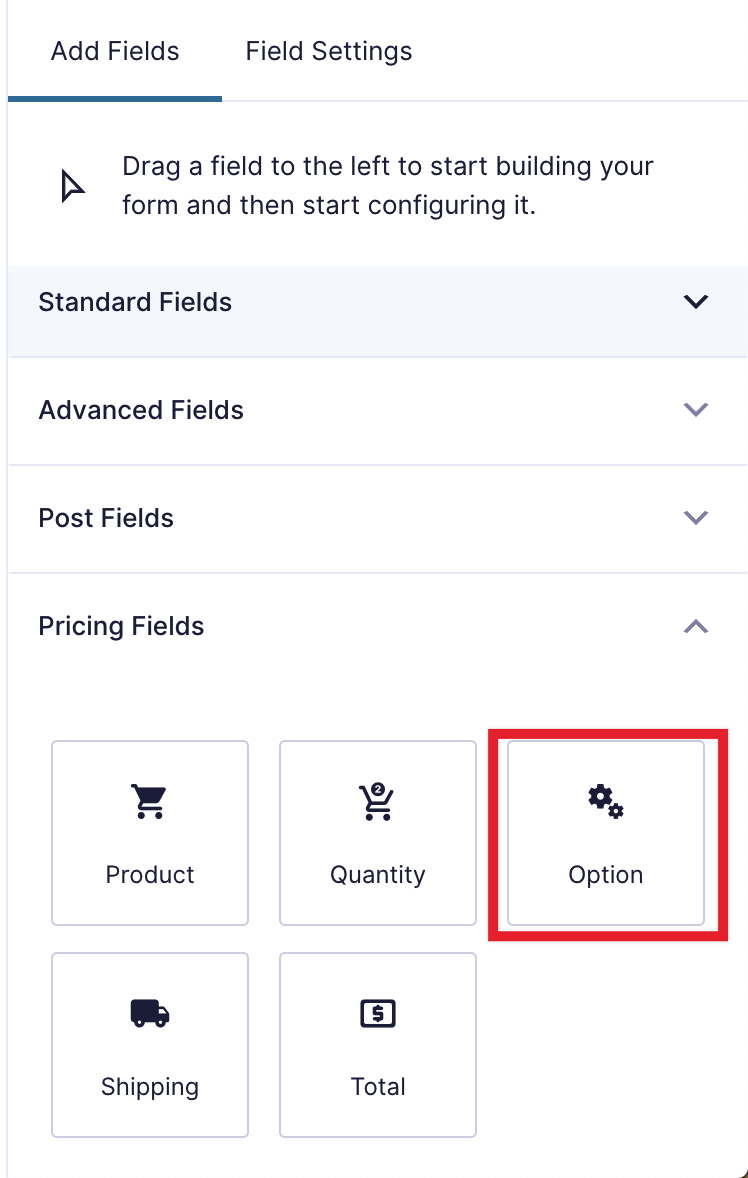Screen dimensions: 748x1178
Task: Click the Shipping truck icon
Action: point(150,1014)
